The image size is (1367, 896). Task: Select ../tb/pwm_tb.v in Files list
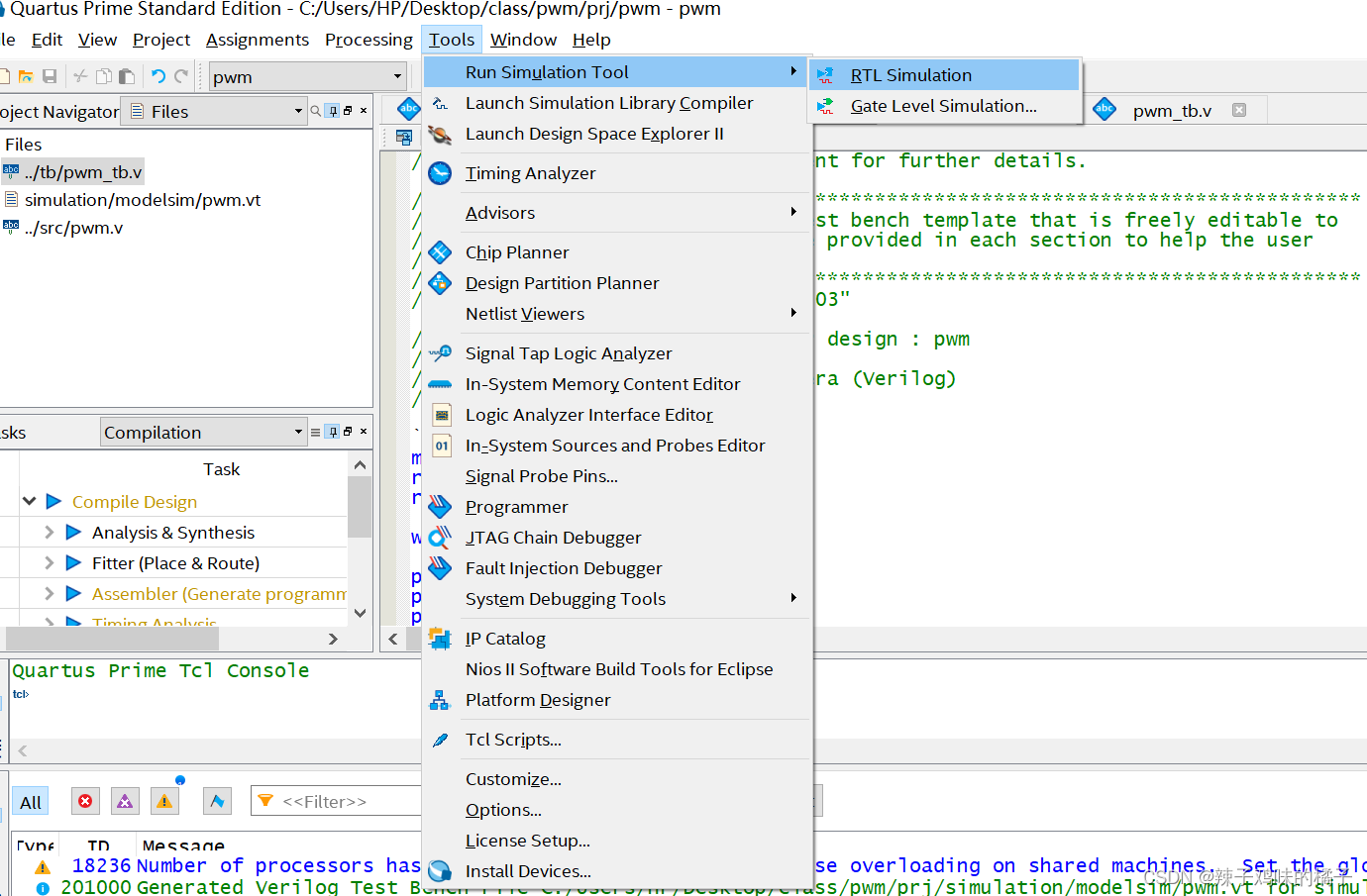pyautogui.click(x=83, y=172)
